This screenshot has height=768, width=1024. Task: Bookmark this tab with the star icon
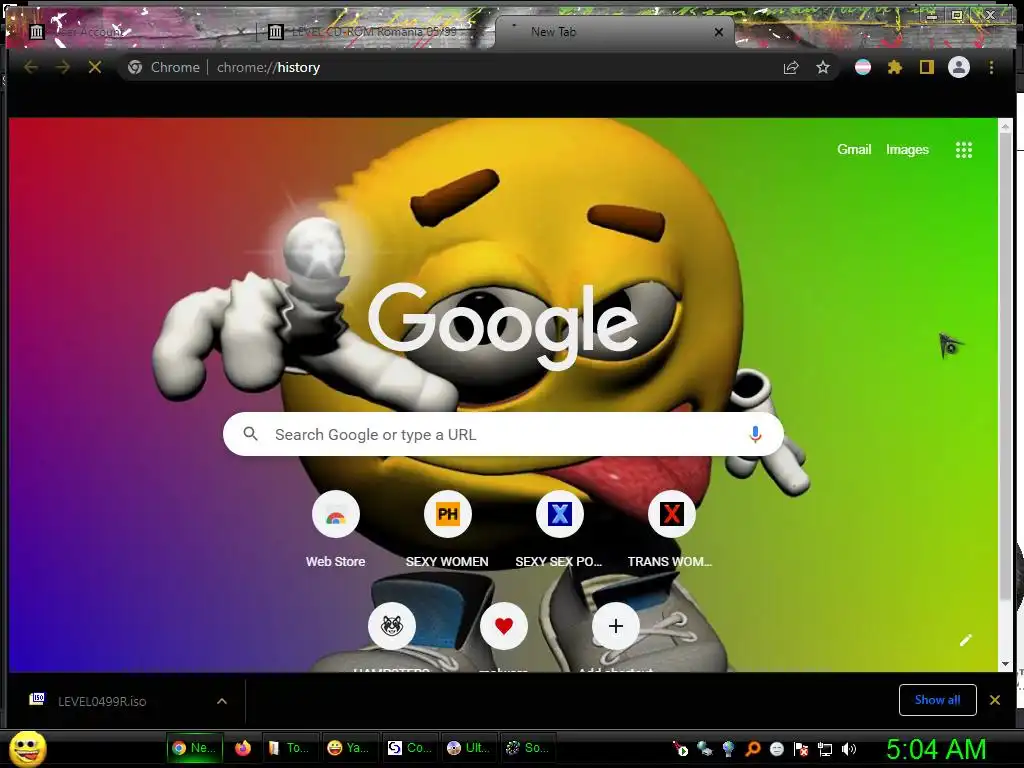coord(823,67)
